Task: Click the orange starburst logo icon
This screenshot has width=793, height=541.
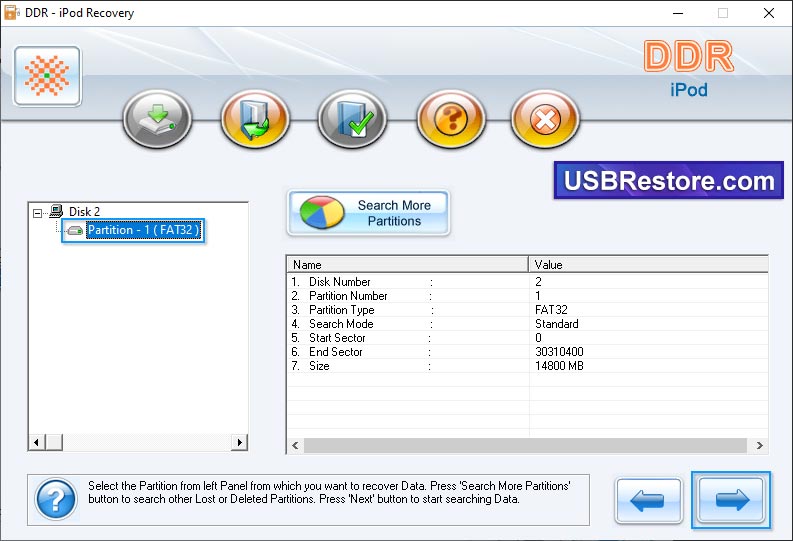Action: [47, 76]
